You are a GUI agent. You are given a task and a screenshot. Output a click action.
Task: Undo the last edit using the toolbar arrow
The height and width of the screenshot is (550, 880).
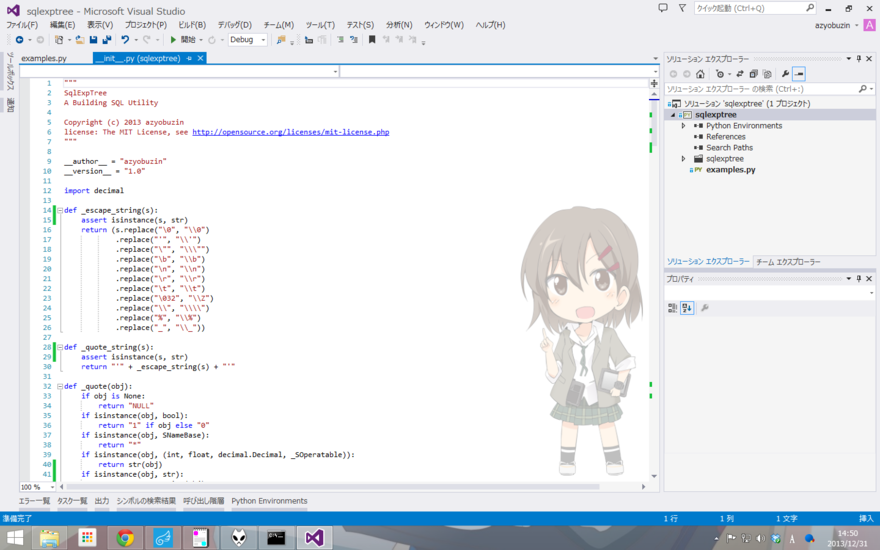click(125, 40)
